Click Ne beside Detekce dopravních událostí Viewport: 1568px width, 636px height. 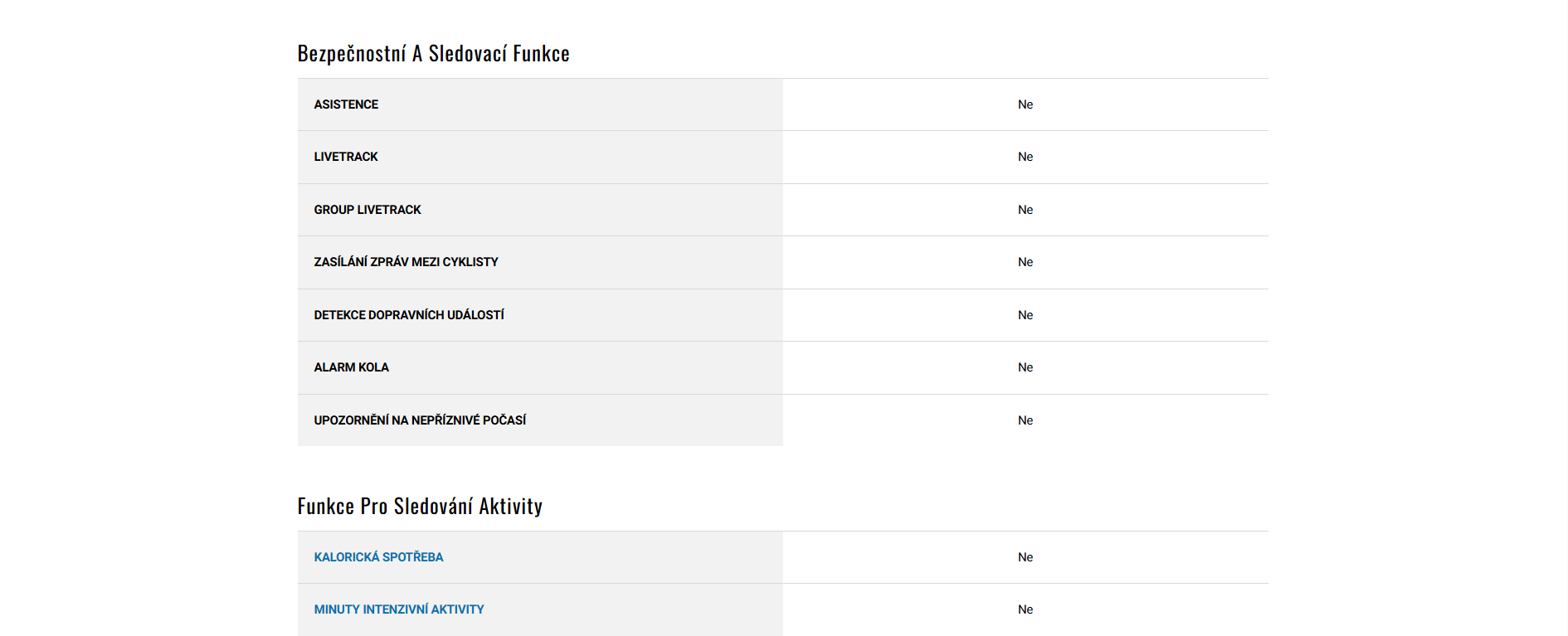(x=1025, y=315)
